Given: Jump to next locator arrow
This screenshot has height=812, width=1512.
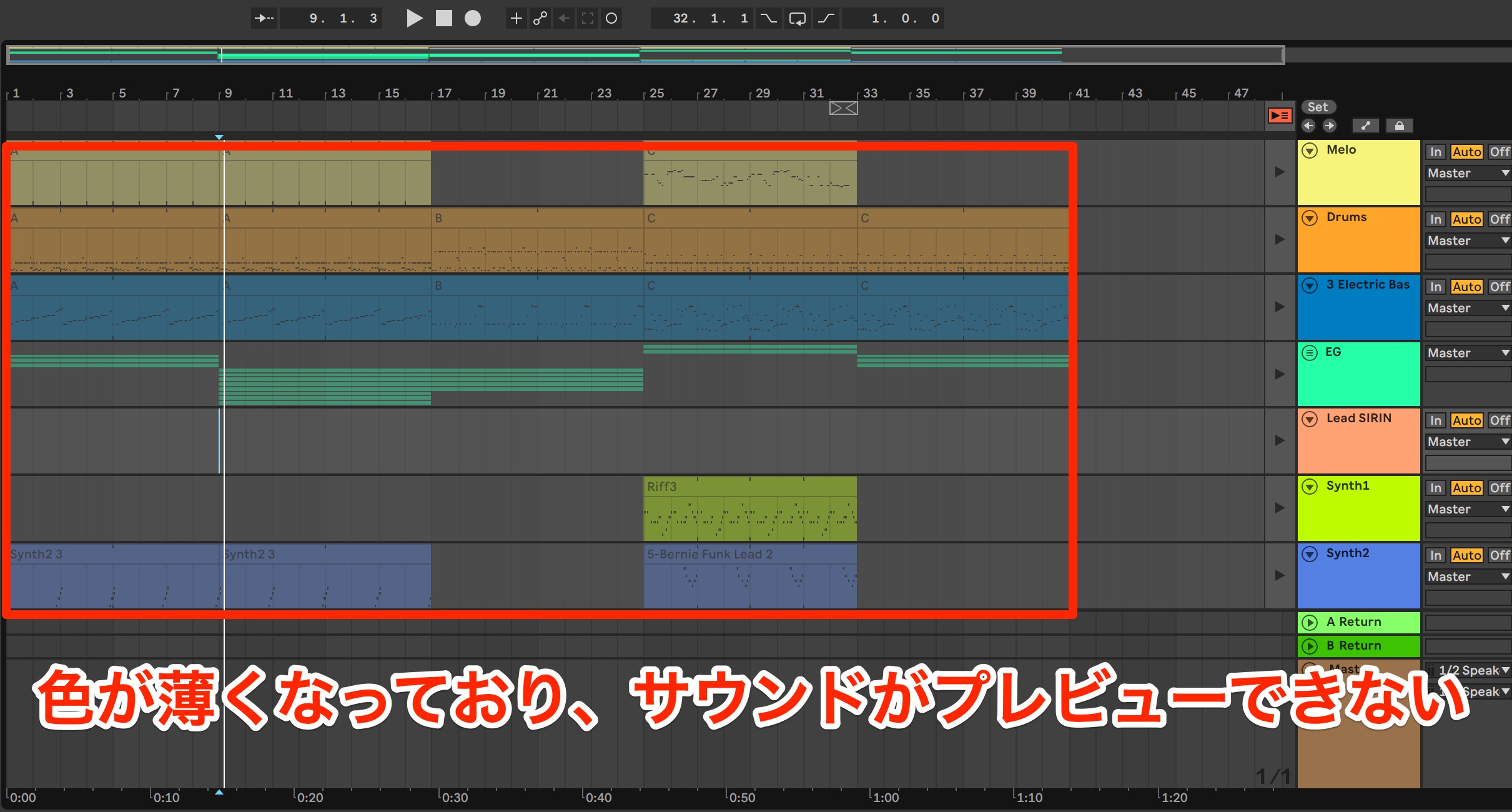Looking at the screenshot, I should point(1330,126).
